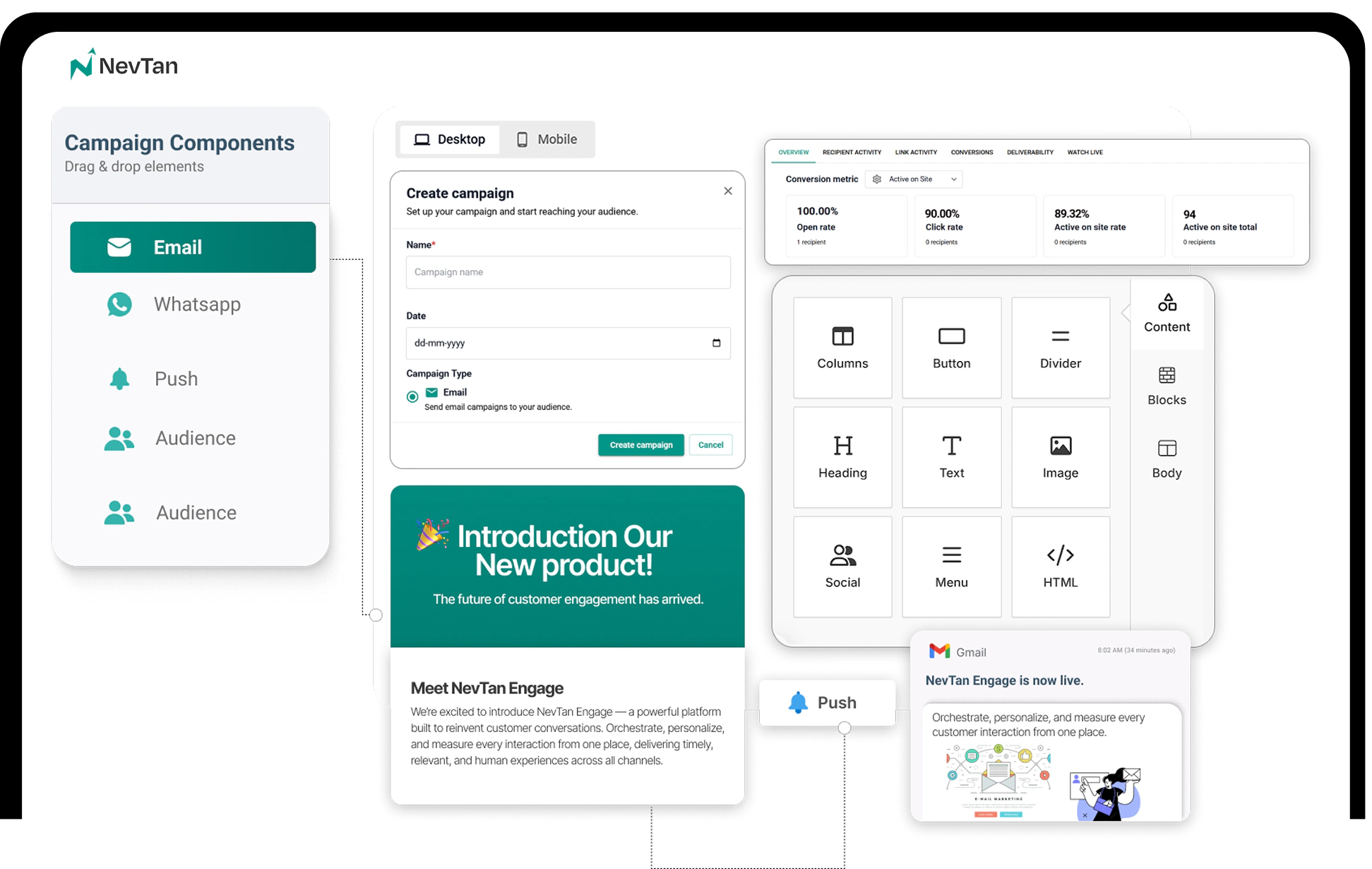Viewport: 1372px width, 869px height.
Task: Click the Push notification card label
Action: click(x=837, y=703)
